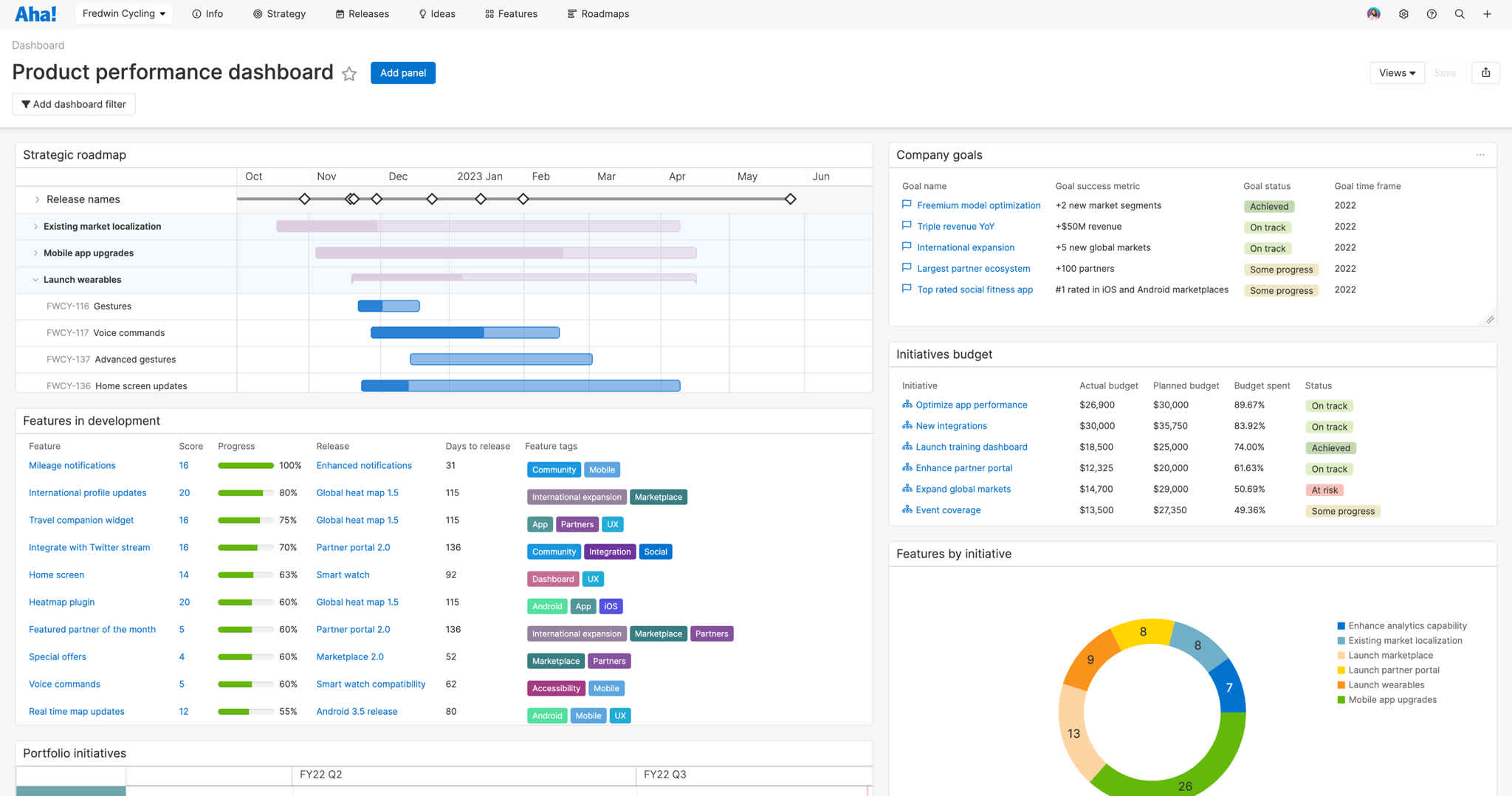Open the Releases menu
Viewport: 1512px width, 796px height.
362,13
